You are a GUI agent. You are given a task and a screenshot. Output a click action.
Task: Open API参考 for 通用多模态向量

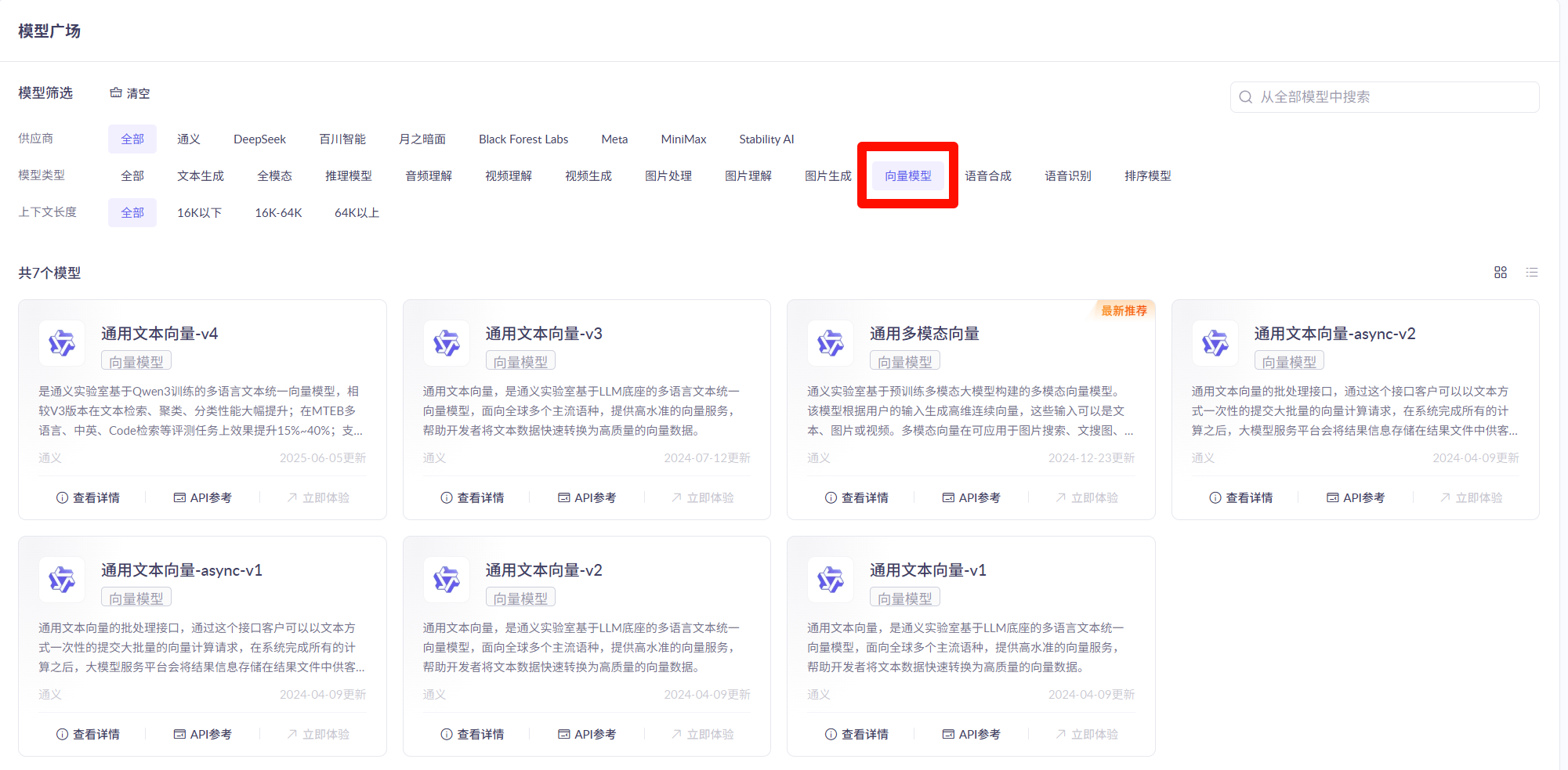[971, 498]
